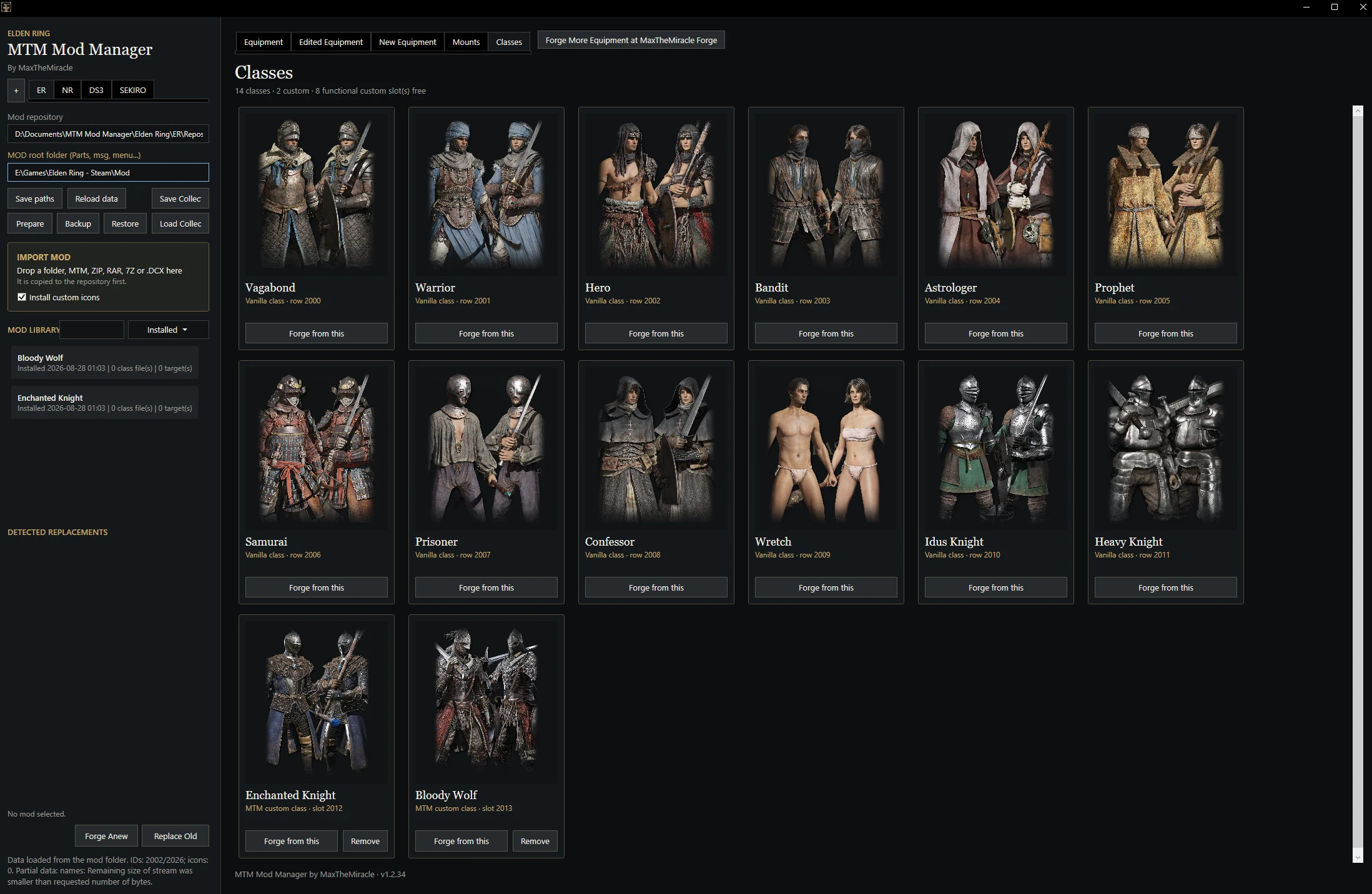
Task: Forge from the Confessor class
Action: (x=656, y=587)
